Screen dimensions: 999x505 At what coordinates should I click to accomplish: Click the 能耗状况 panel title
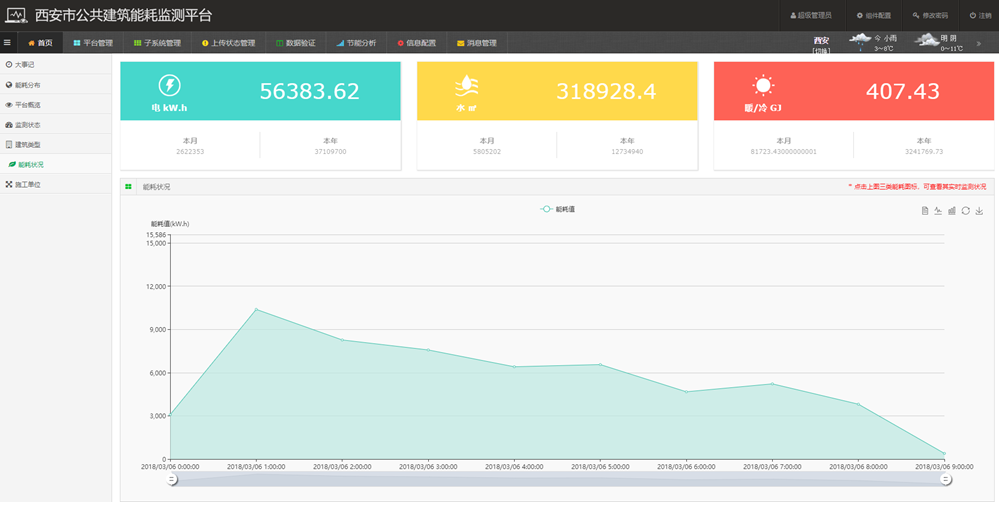(x=156, y=187)
